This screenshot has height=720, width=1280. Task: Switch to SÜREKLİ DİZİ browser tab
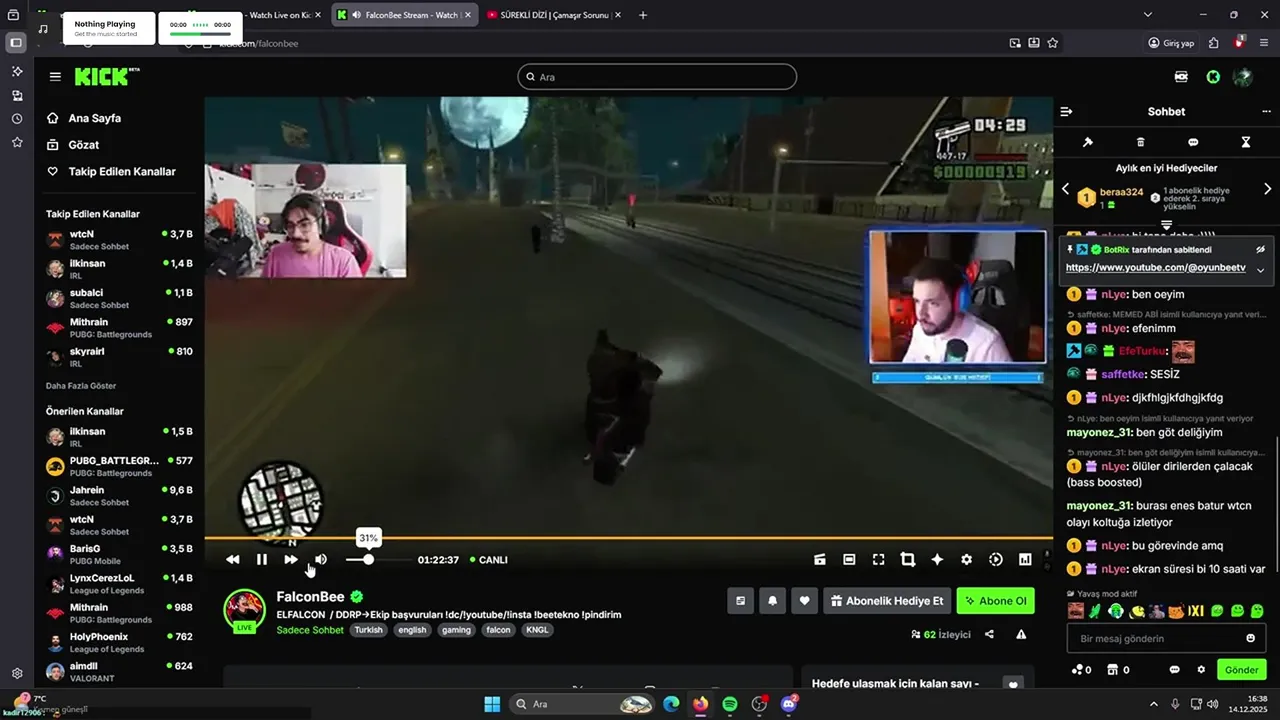(553, 15)
